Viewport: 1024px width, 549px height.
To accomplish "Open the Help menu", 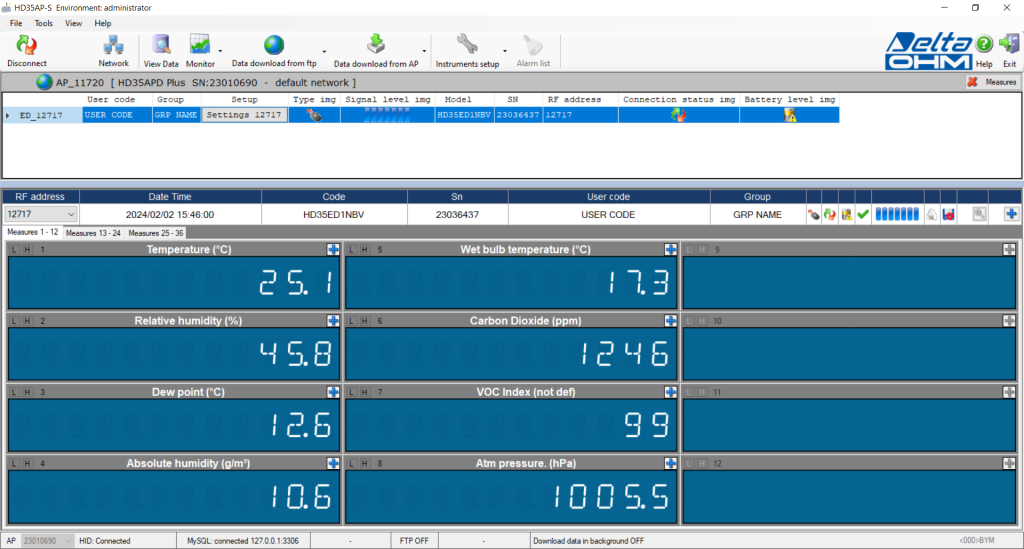I will pos(103,23).
